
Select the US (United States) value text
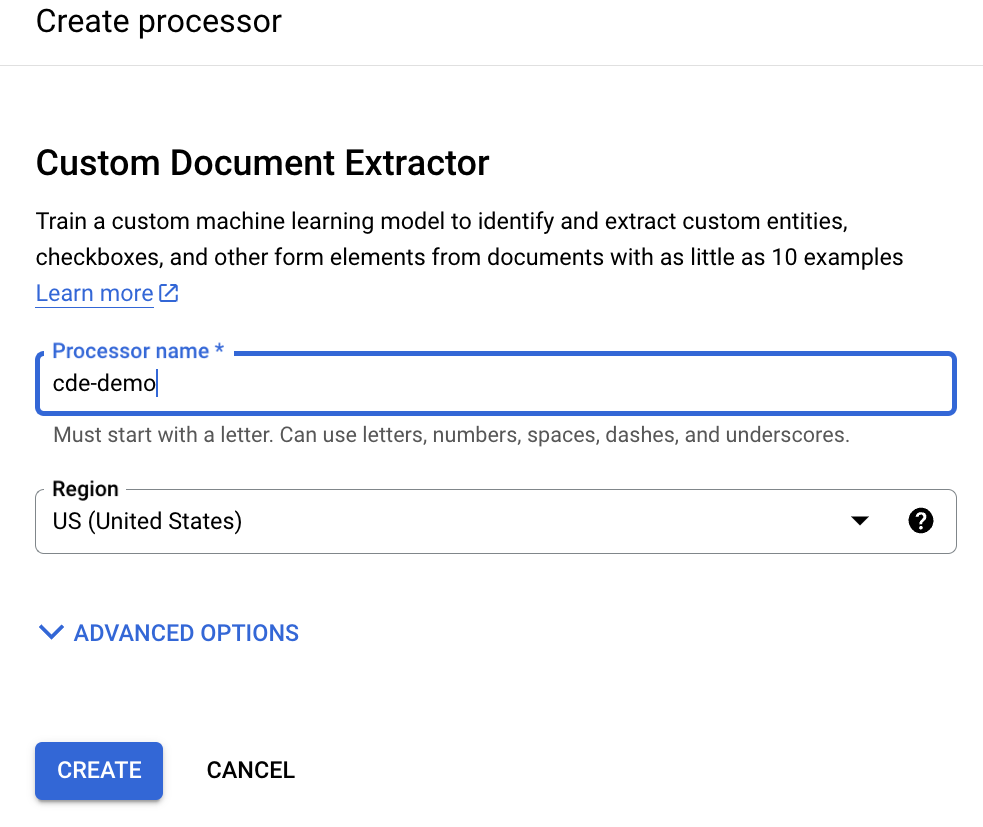(147, 521)
